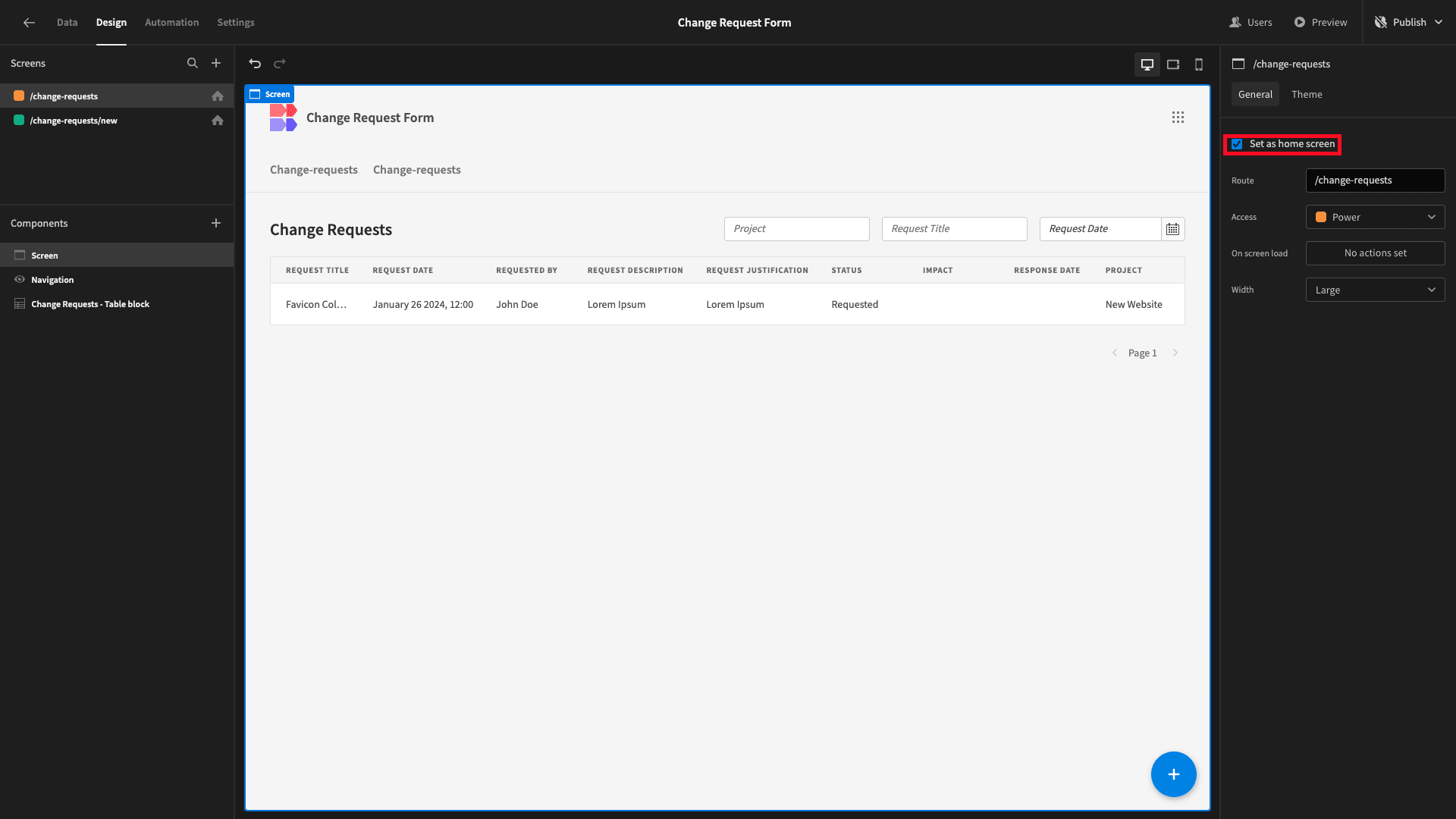1456x819 pixels.
Task: Select /change-requests/new in Screens list
Action: [x=117, y=121]
